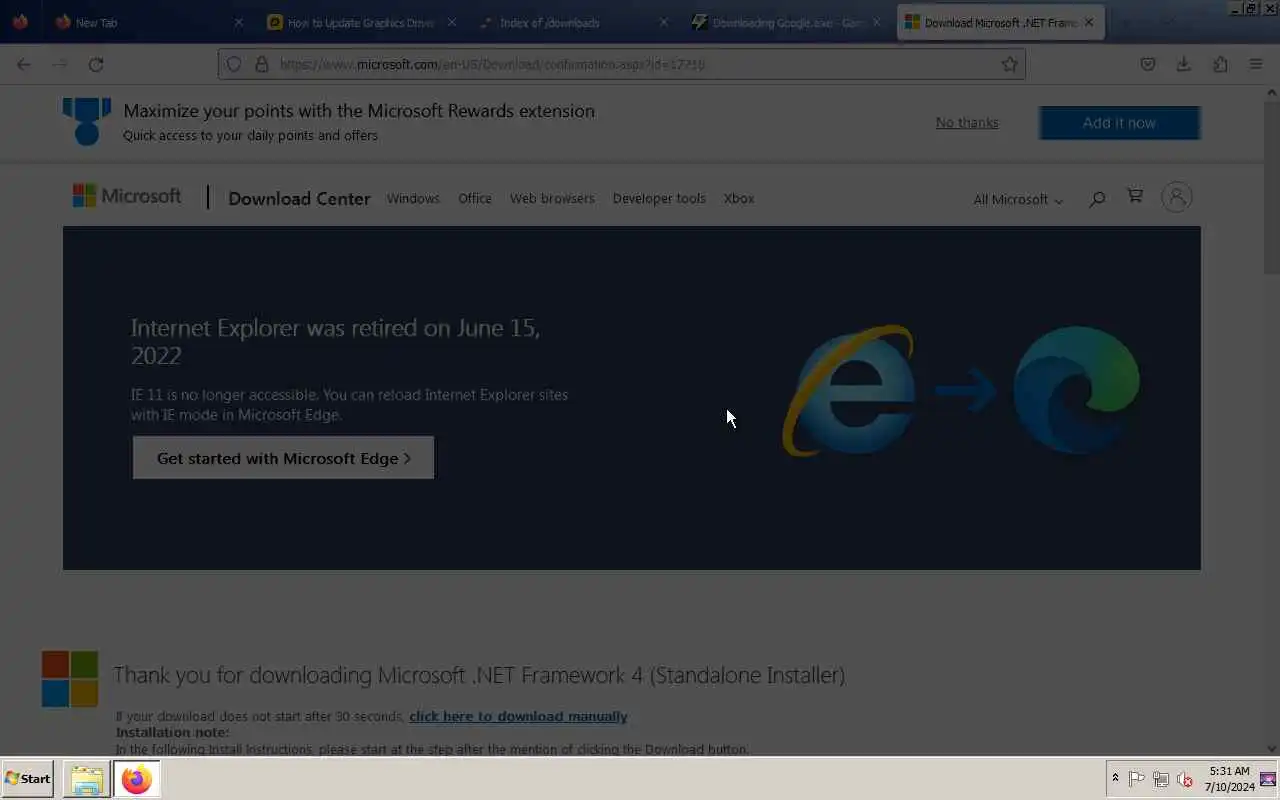Click the browser back arrow
The image size is (1280, 800).
[24, 64]
